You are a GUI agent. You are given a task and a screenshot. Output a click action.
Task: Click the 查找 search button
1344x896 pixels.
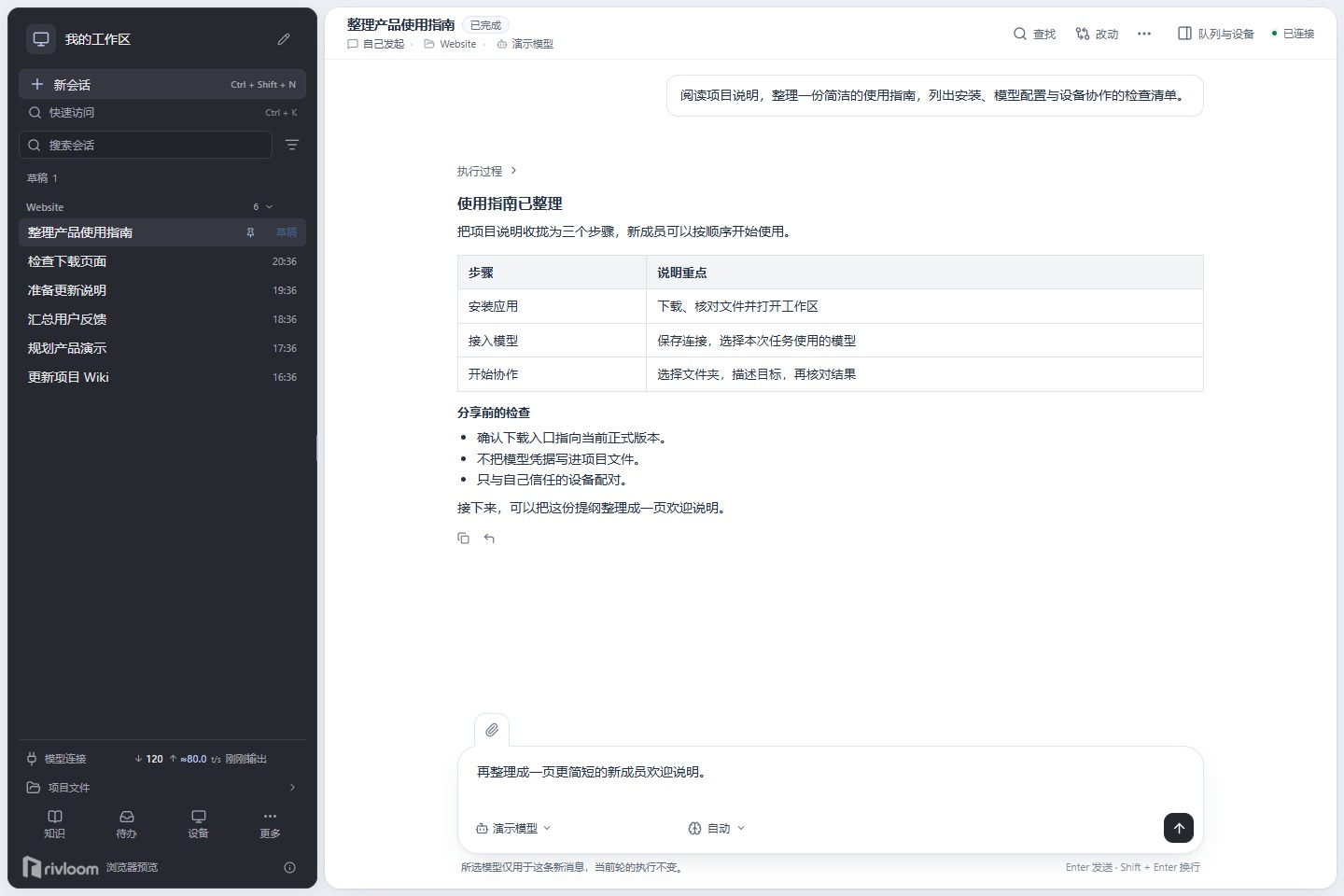pos(1034,34)
